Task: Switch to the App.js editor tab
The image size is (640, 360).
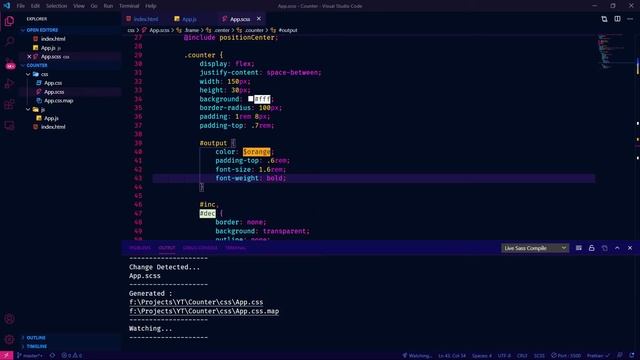Action: point(189,19)
